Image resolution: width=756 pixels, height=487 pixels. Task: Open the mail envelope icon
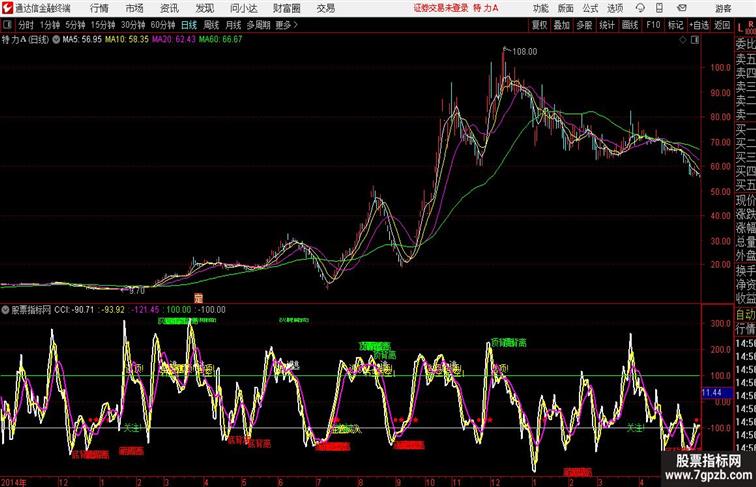click(681, 8)
